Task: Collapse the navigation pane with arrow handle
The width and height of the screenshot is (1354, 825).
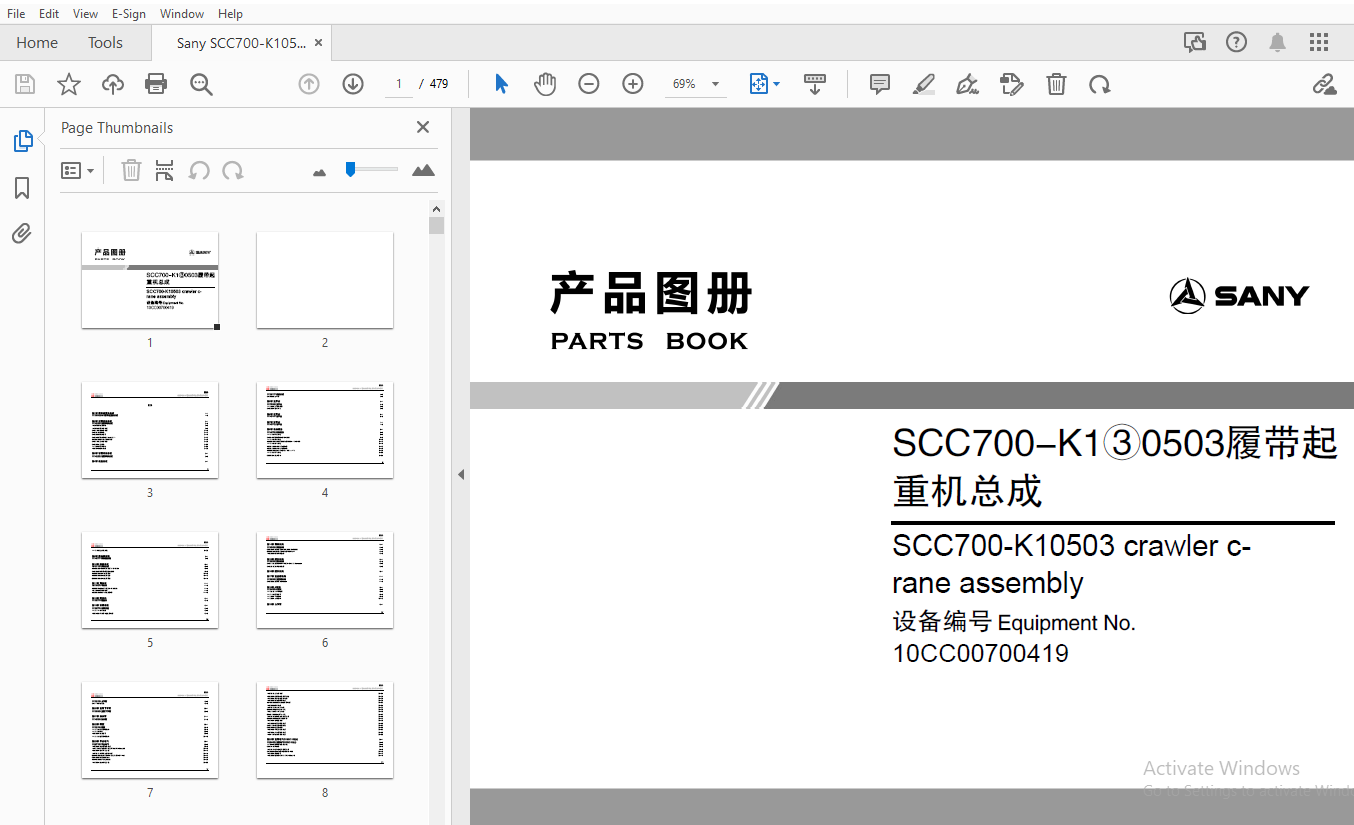Action: (461, 474)
